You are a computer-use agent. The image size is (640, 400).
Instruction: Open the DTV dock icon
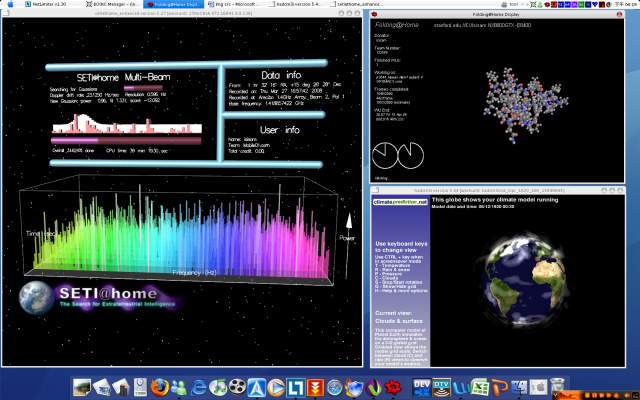click(441, 387)
